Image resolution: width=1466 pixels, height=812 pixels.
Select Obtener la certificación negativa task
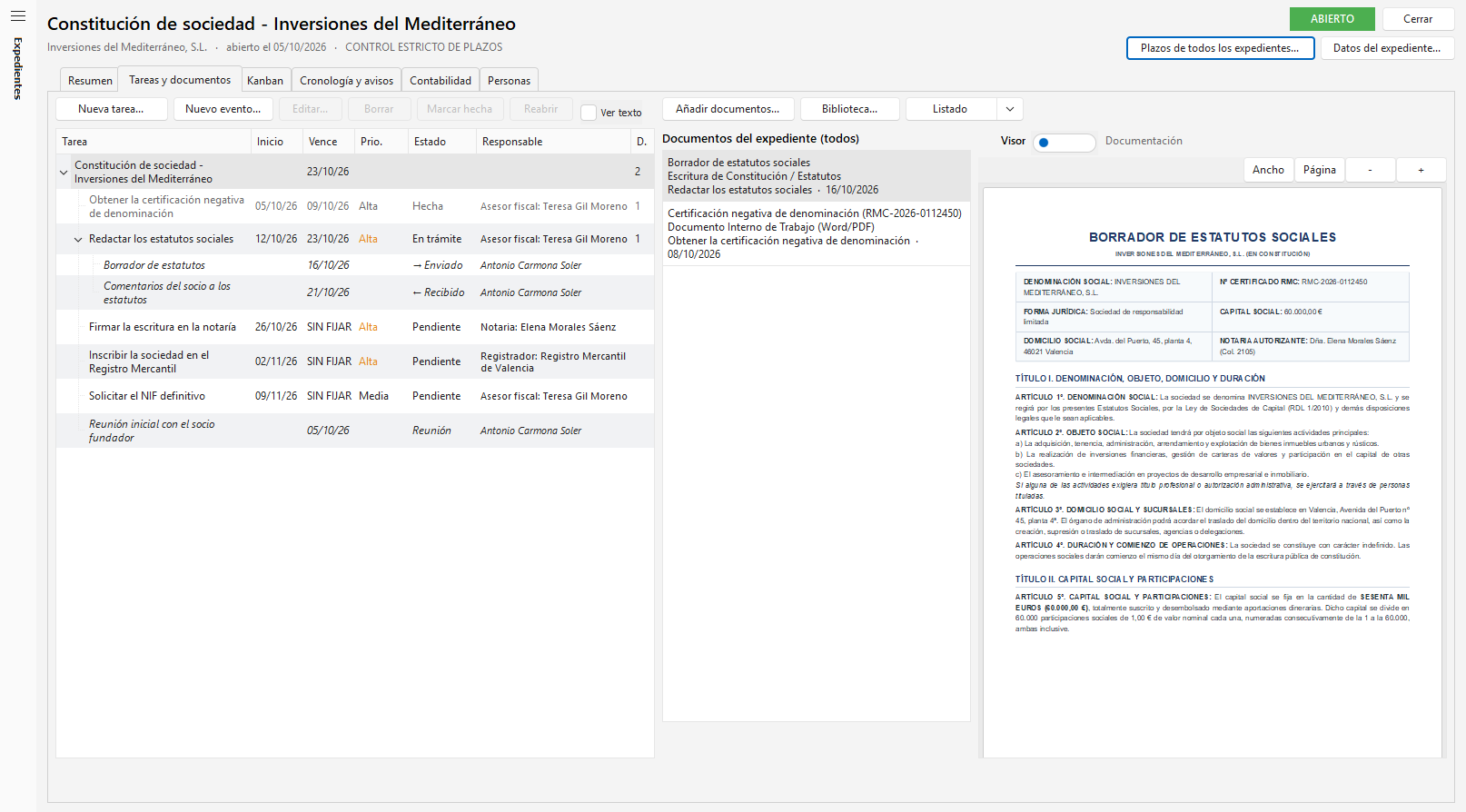pyautogui.click(x=355, y=206)
